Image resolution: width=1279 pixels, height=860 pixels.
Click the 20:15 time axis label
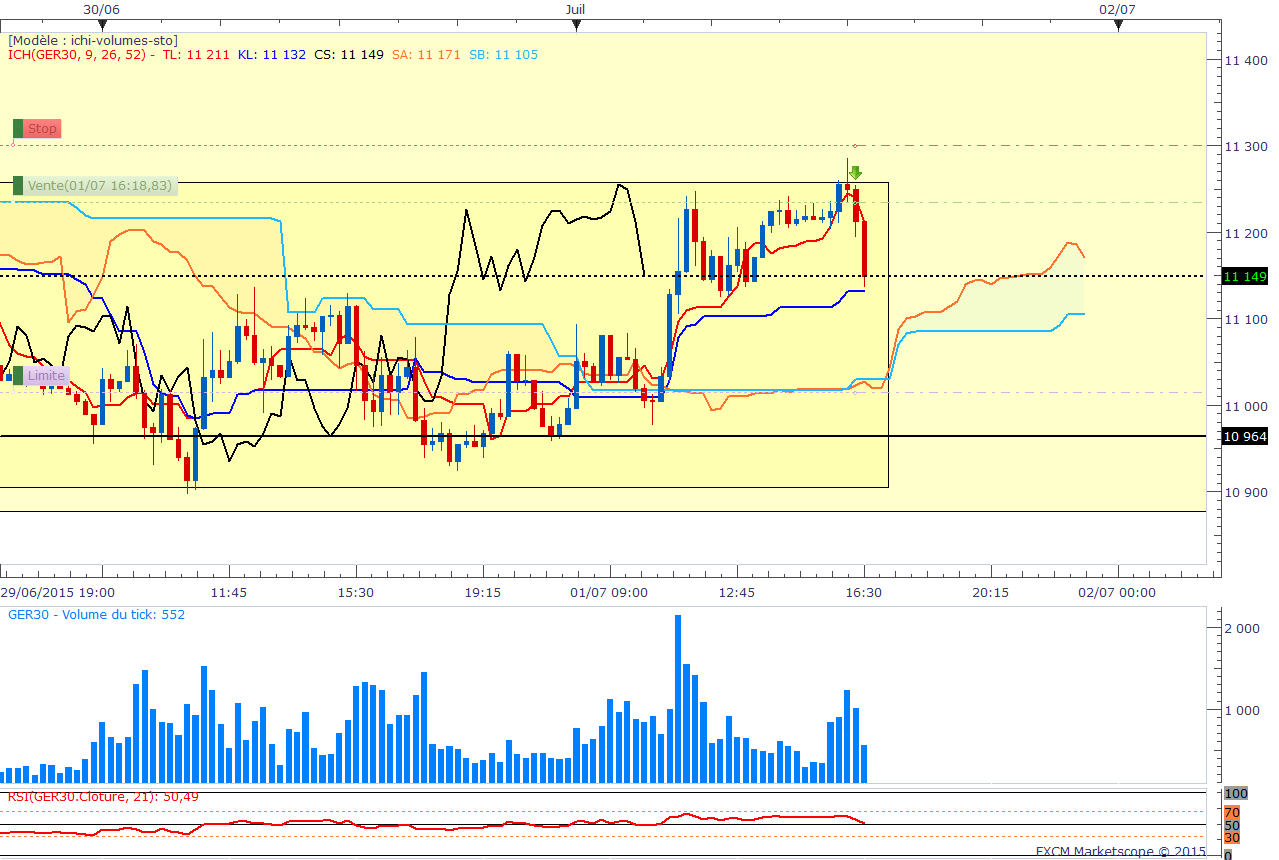click(990, 593)
